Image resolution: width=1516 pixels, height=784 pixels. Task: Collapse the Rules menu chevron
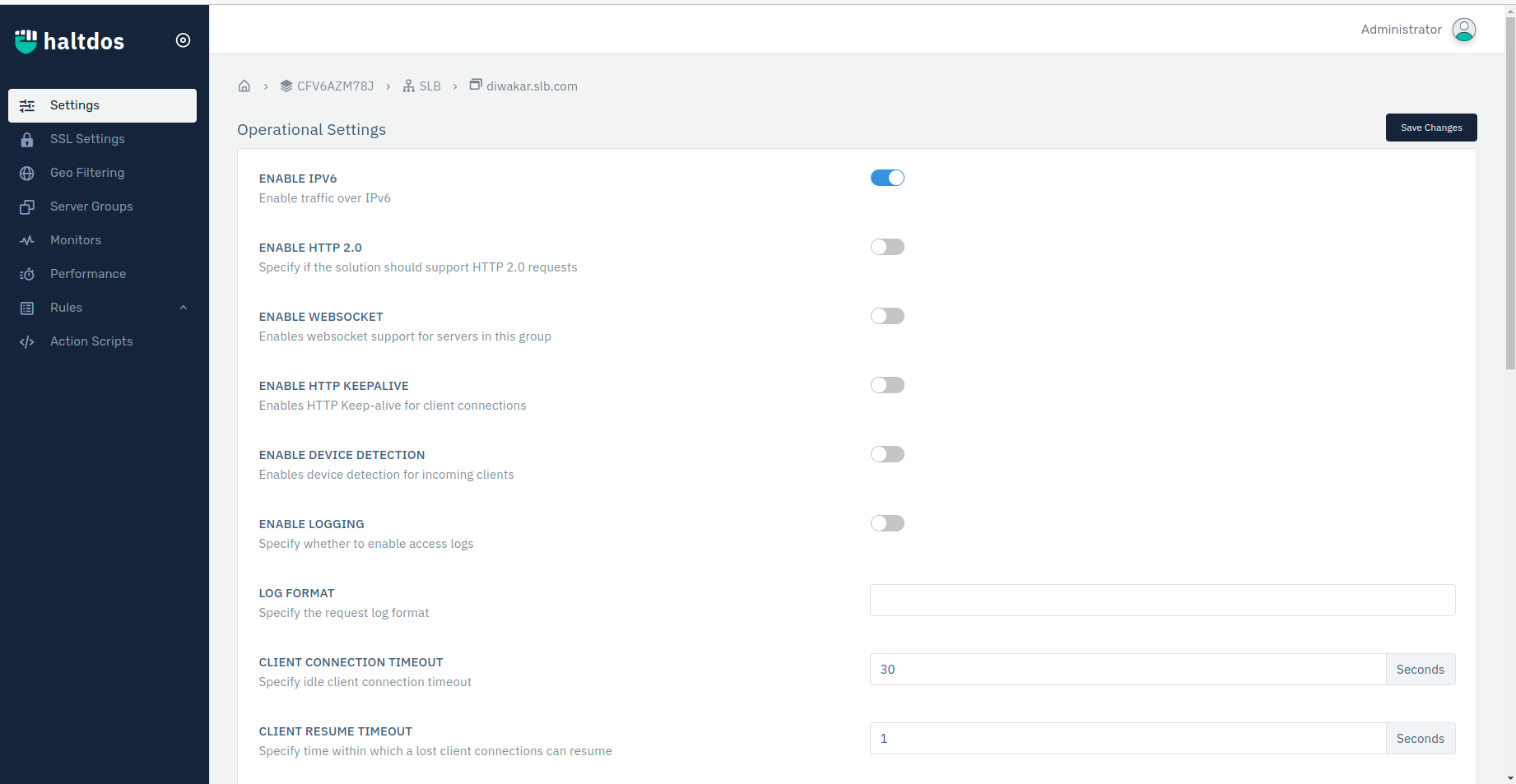pos(184,308)
